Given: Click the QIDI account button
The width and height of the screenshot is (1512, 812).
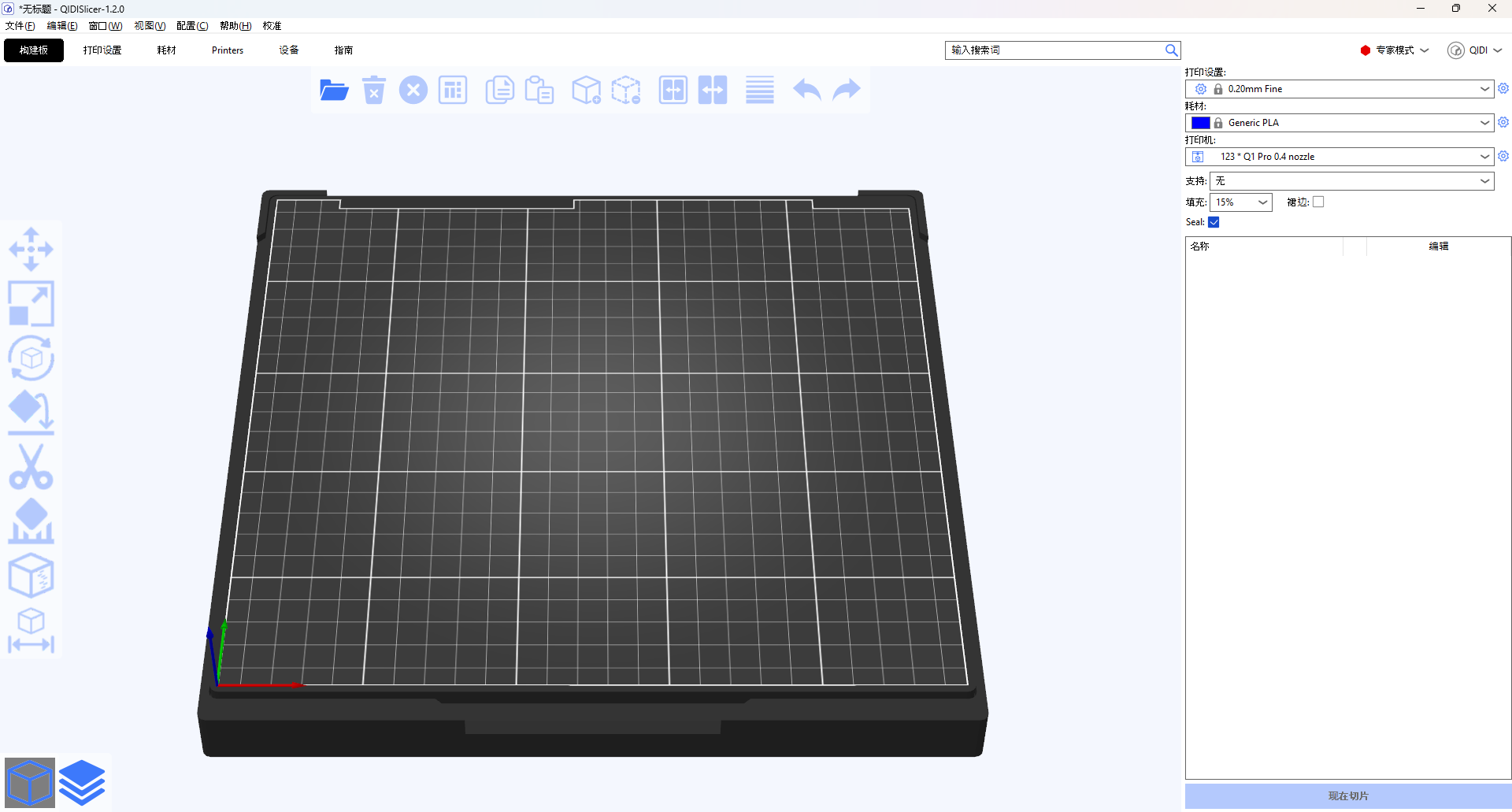Looking at the screenshot, I should tap(1474, 50).
